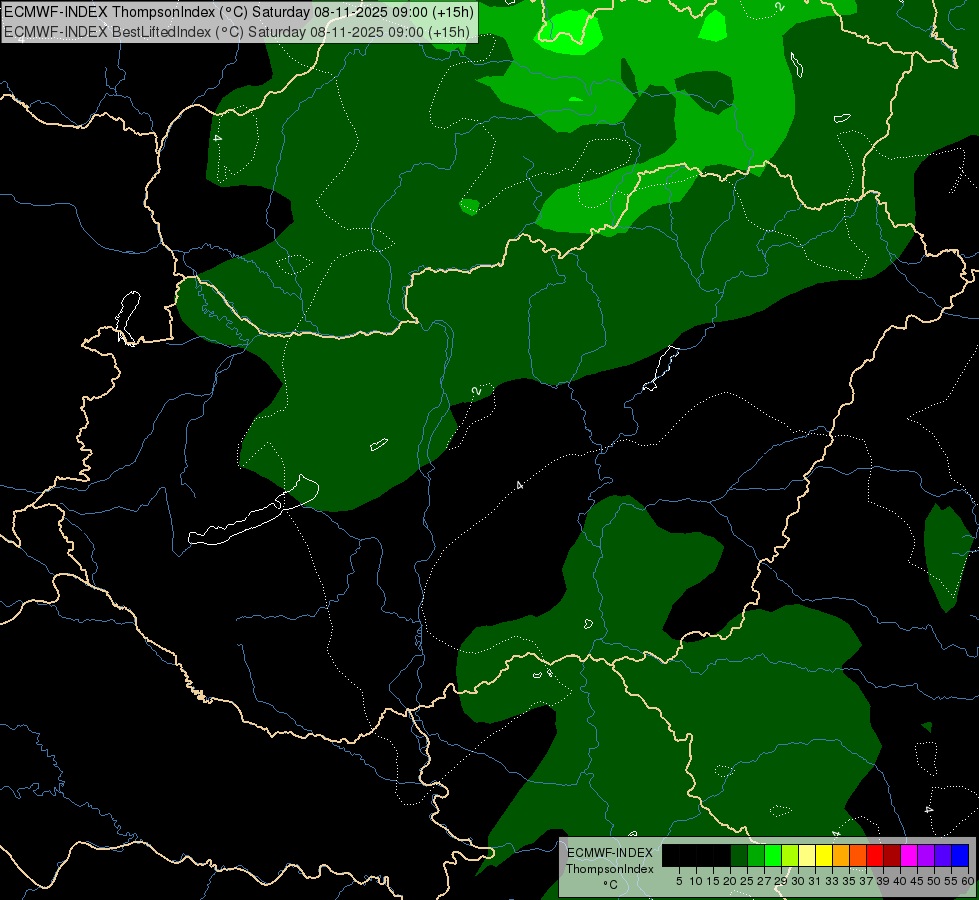
Task: Click the bright green 27–29 legend swatch
Action: (773, 855)
